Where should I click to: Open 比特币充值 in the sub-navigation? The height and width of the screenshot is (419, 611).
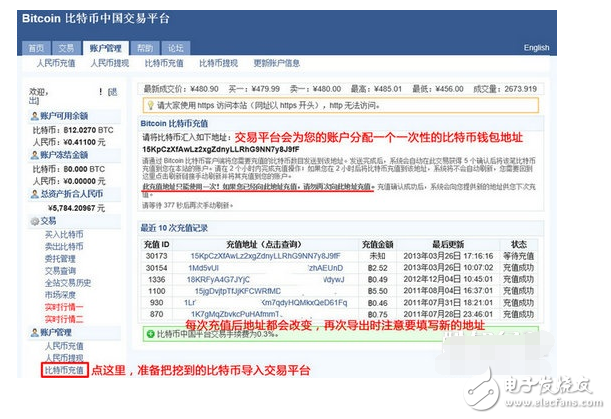pos(164,63)
